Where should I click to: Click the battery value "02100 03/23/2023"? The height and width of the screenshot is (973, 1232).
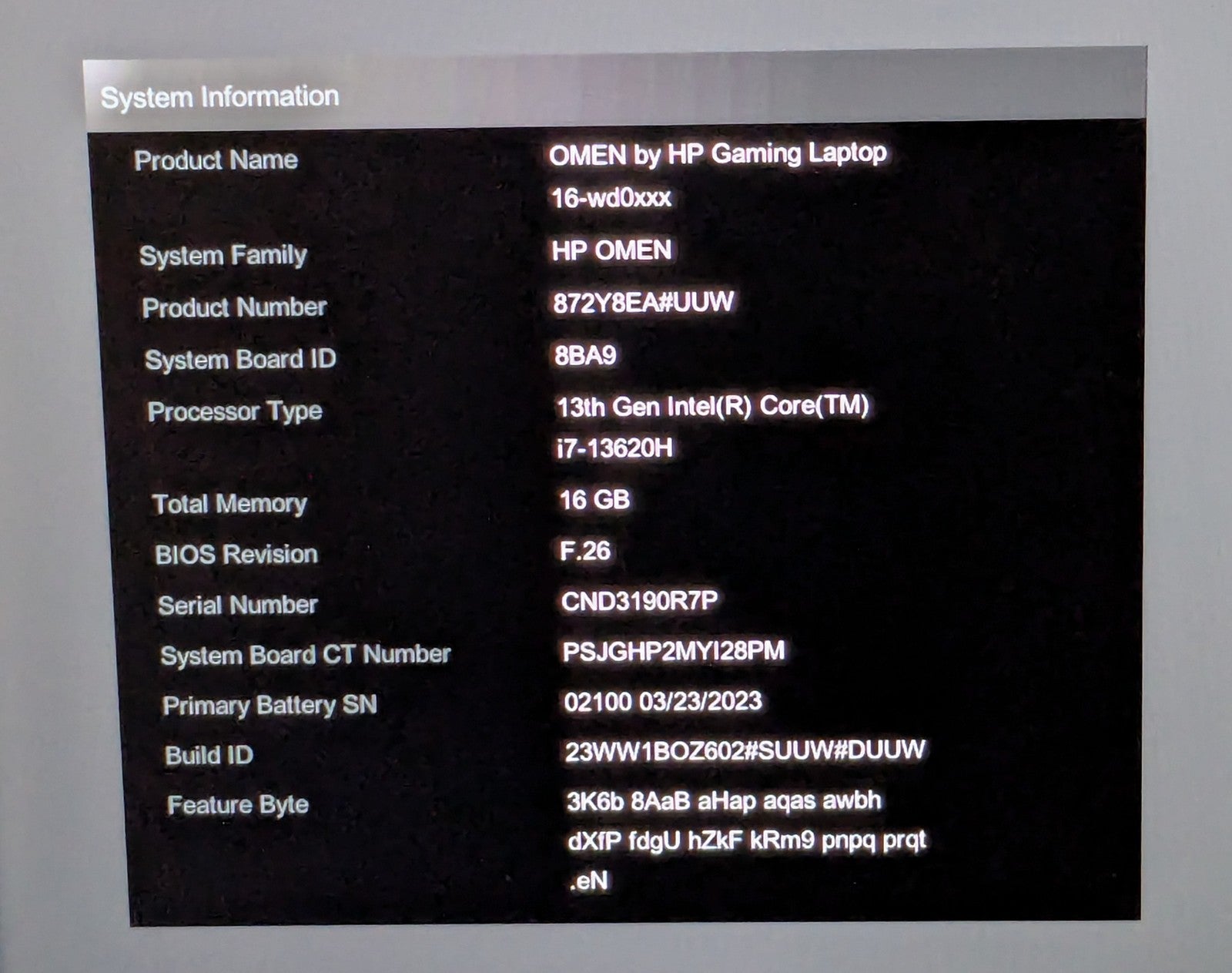click(x=663, y=702)
